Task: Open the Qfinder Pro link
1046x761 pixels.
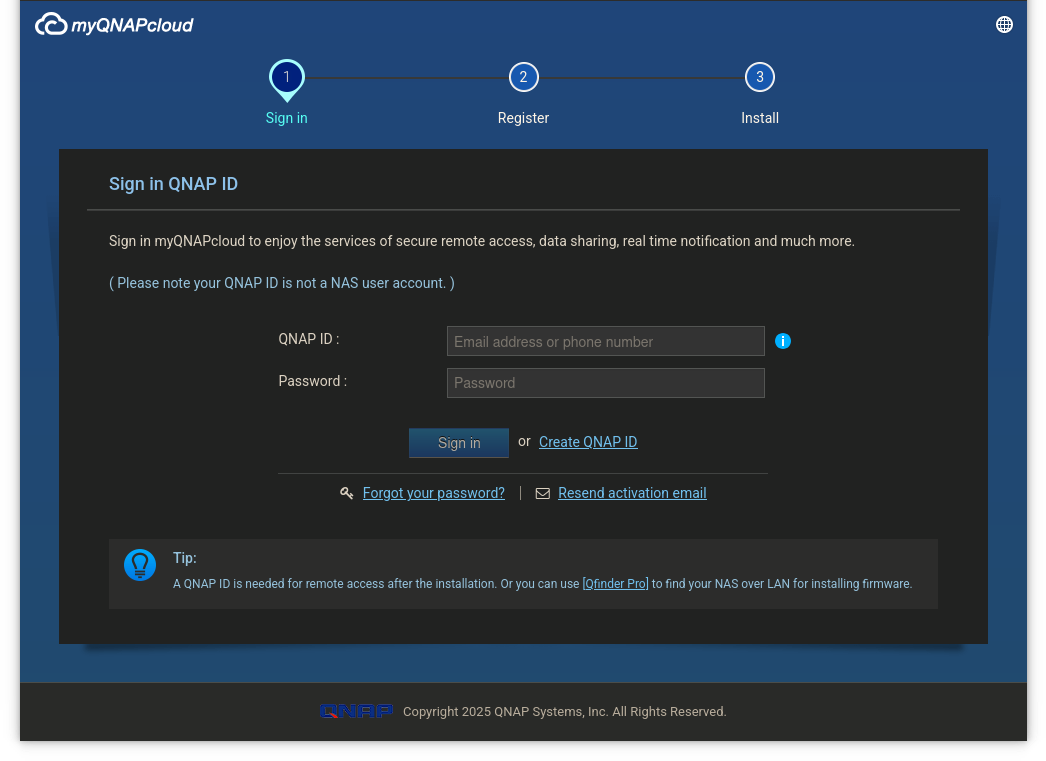Action: click(615, 584)
